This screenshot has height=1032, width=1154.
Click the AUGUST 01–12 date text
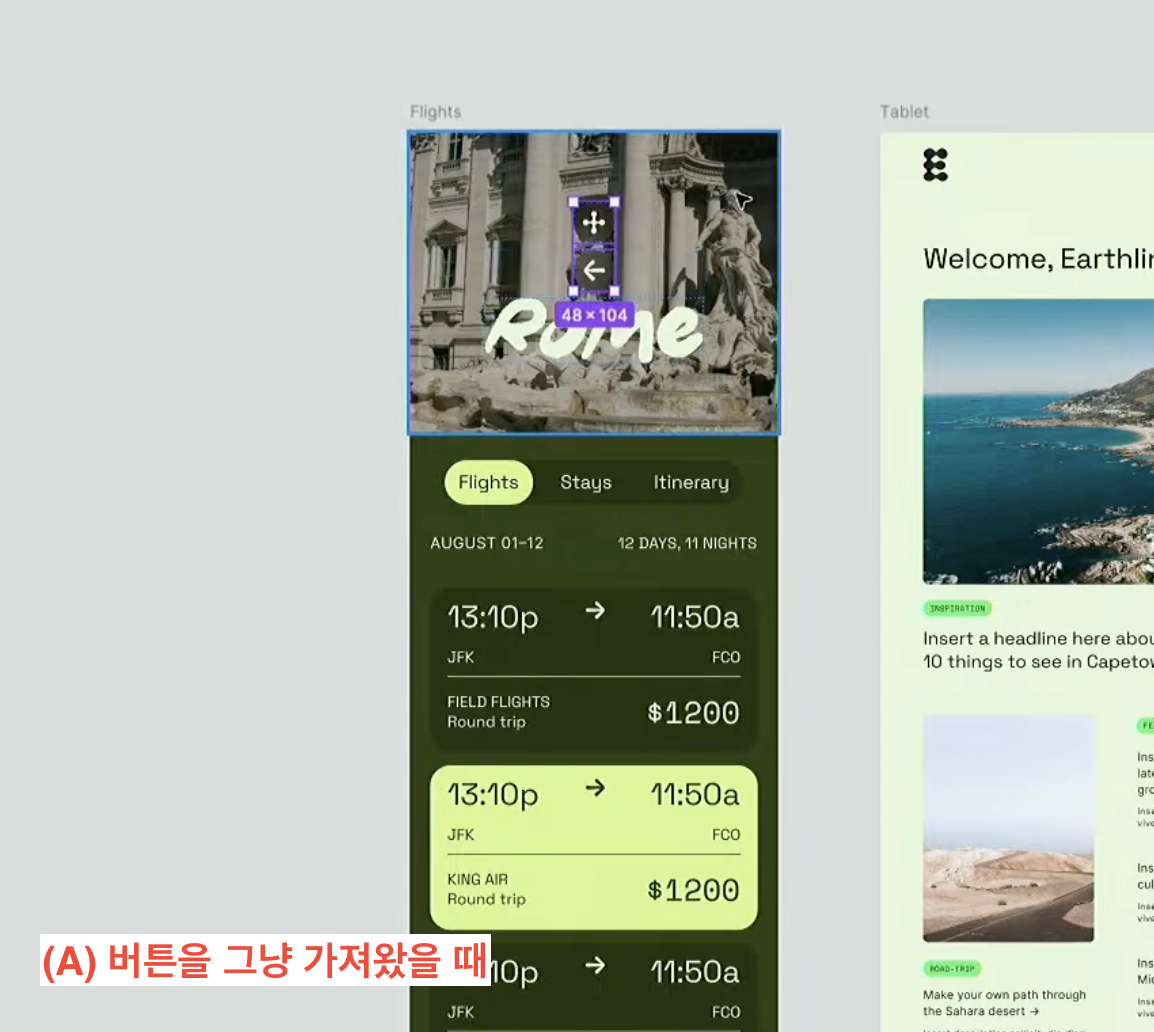pyautogui.click(x=486, y=543)
